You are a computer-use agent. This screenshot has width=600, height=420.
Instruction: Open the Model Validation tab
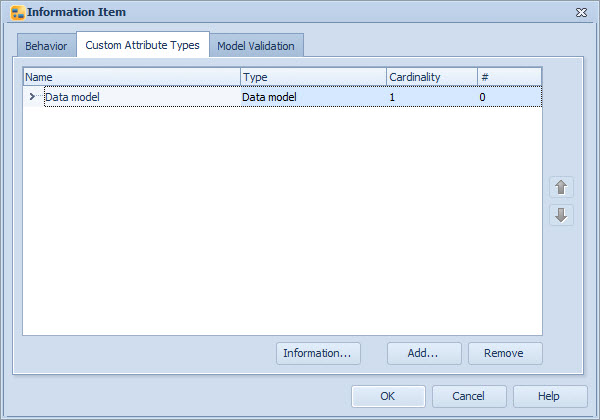tap(257, 46)
